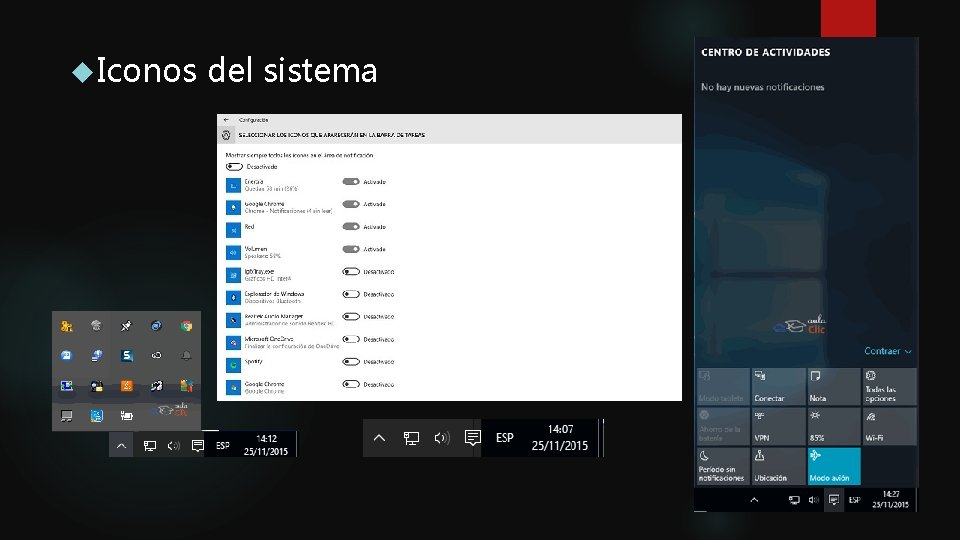Click the network icon beside the 14:12 clock
This screenshot has width=960, height=540.
pos(149,446)
